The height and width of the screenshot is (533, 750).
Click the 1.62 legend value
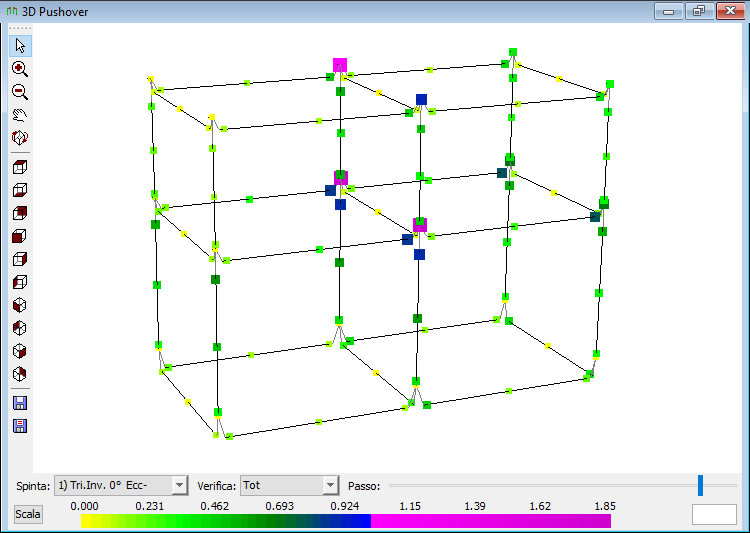(x=540, y=506)
